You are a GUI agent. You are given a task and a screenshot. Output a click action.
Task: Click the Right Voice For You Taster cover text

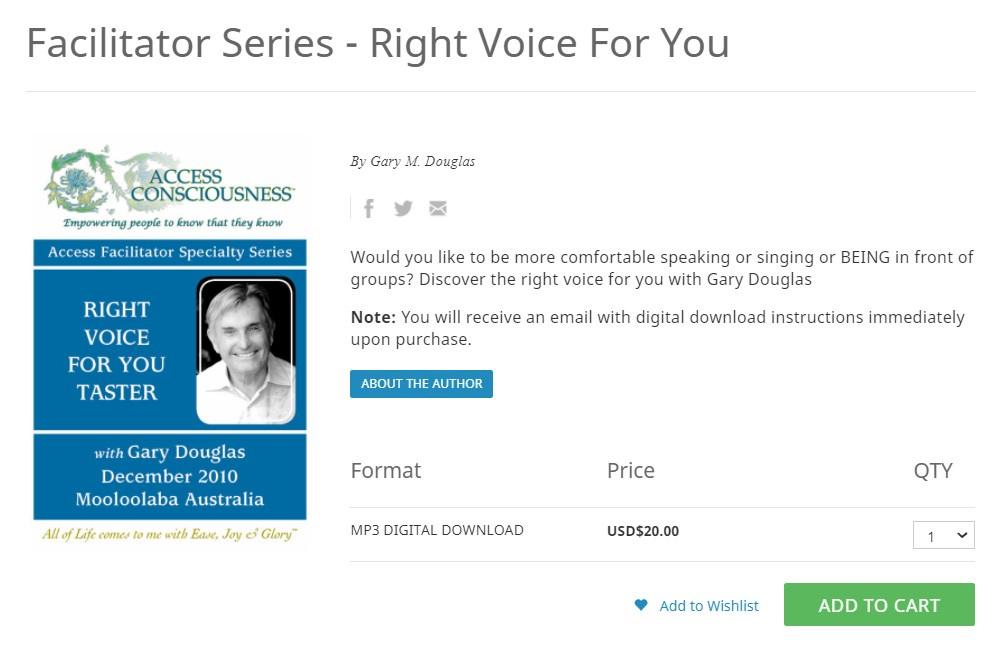click(116, 350)
